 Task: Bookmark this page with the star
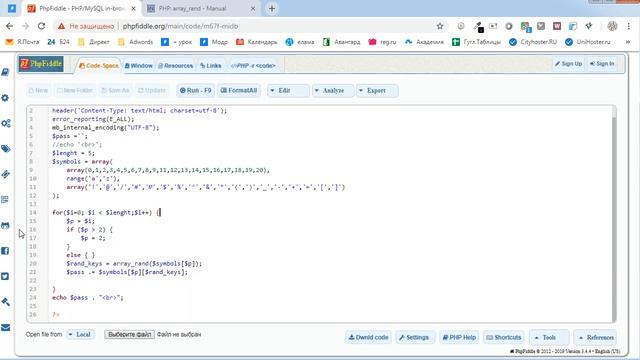[x=440, y=26]
